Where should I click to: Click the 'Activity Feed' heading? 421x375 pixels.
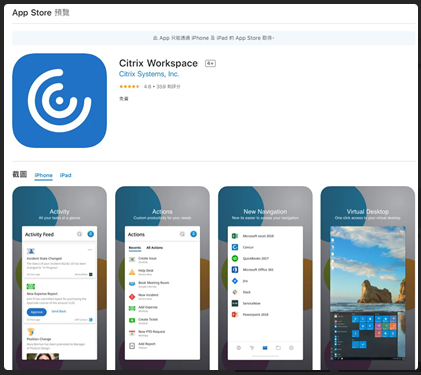tap(39, 234)
